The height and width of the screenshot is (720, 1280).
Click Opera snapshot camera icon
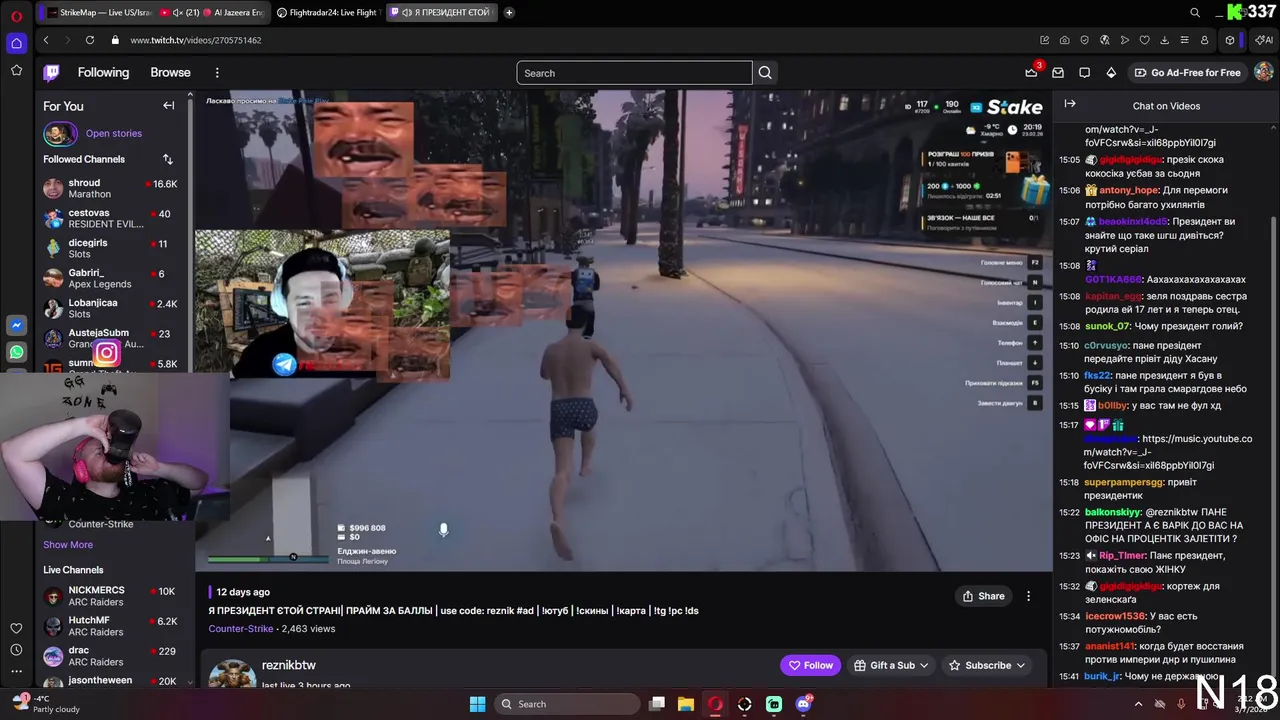(x=1064, y=40)
